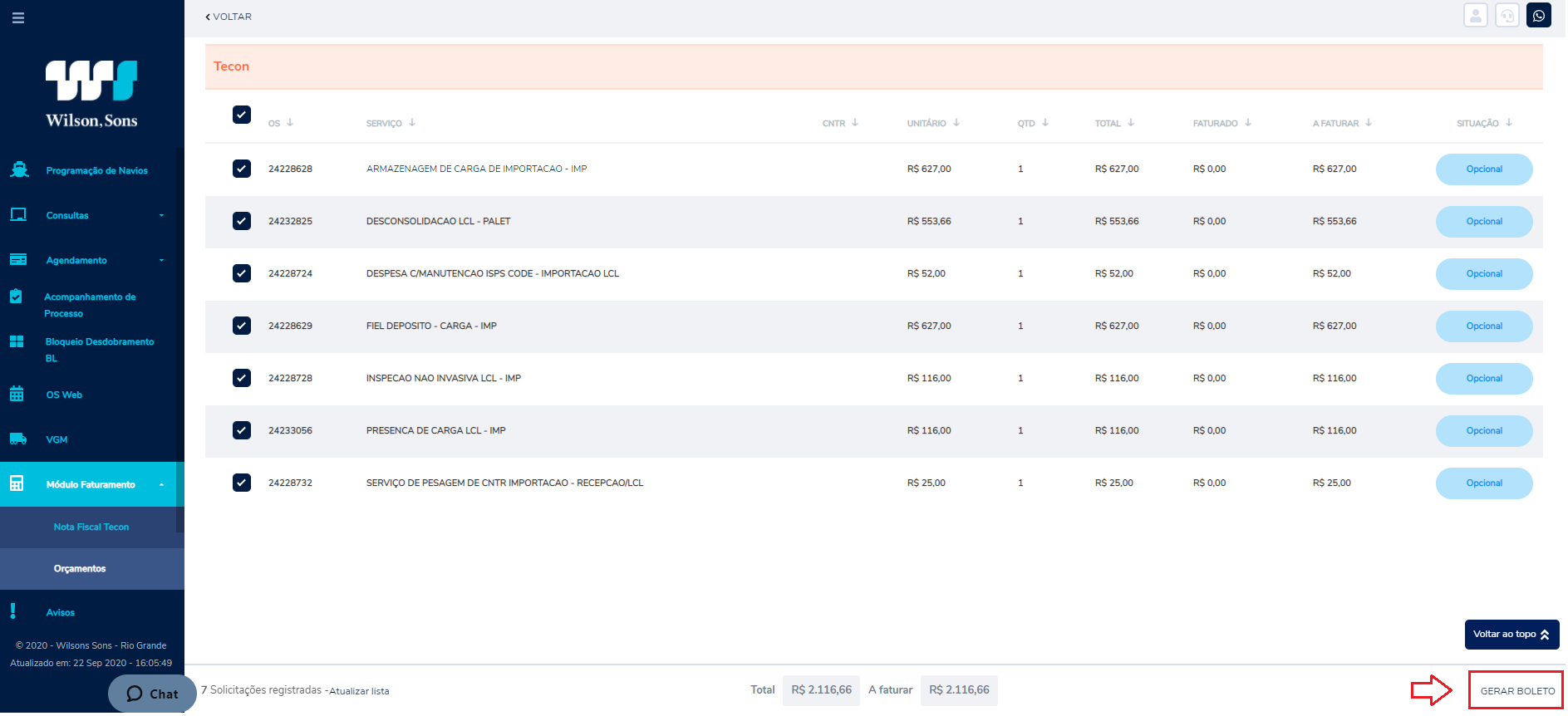The height and width of the screenshot is (716, 1568).
Task: Open the hamburger menu icon
Action: coord(18,17)
